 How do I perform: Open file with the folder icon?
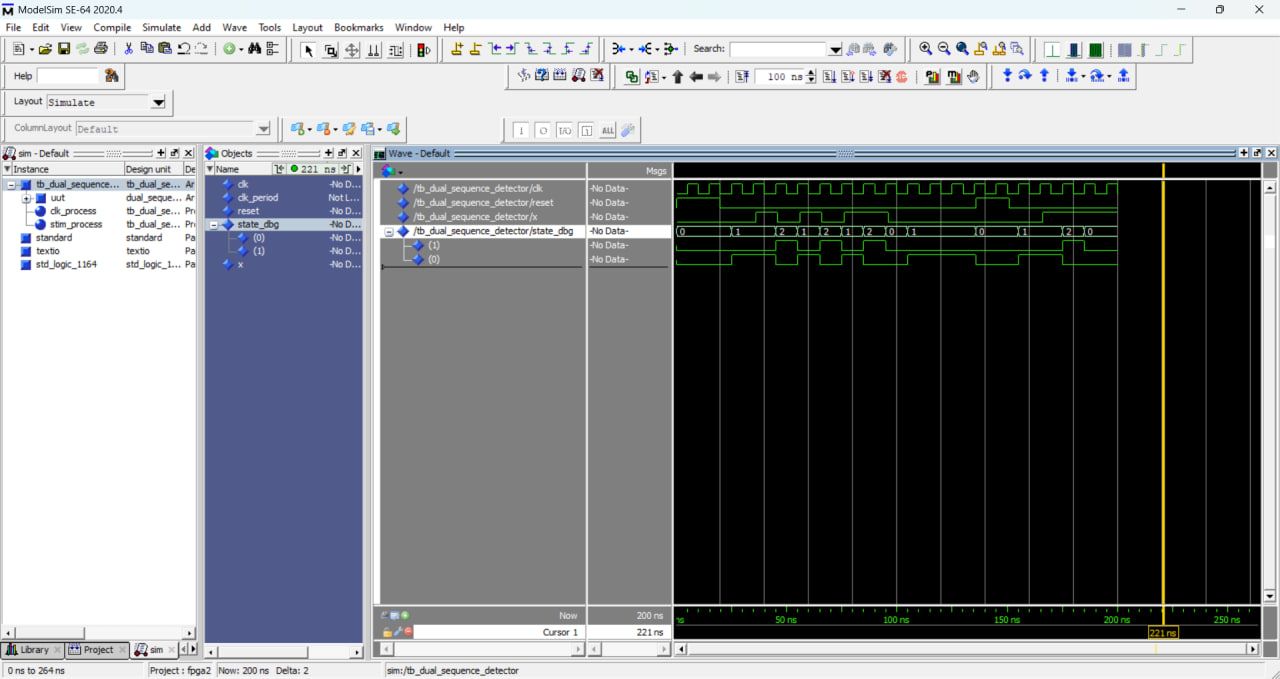(x=45, y=49)
